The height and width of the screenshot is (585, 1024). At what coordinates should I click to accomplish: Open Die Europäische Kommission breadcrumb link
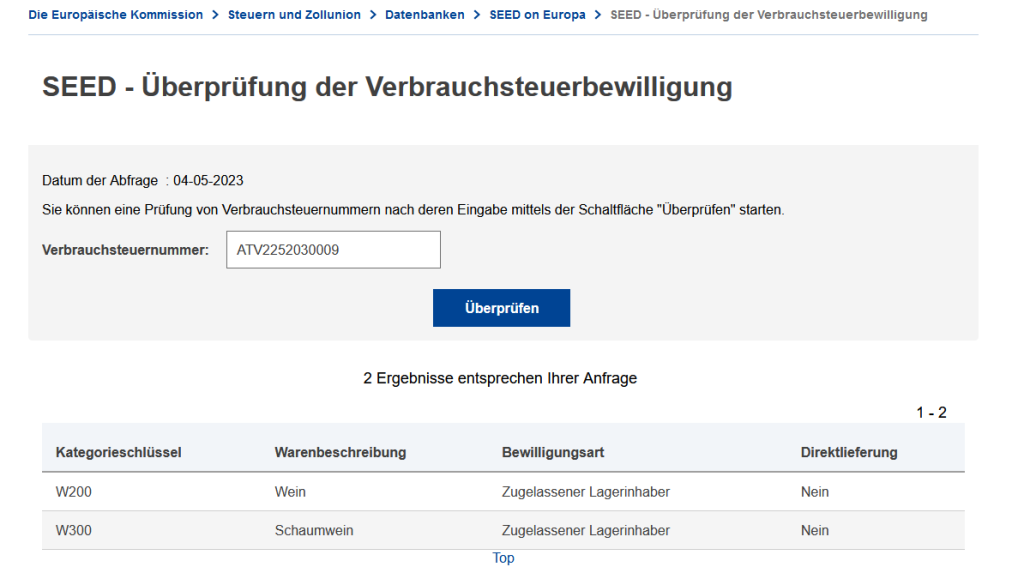point(116,14)
